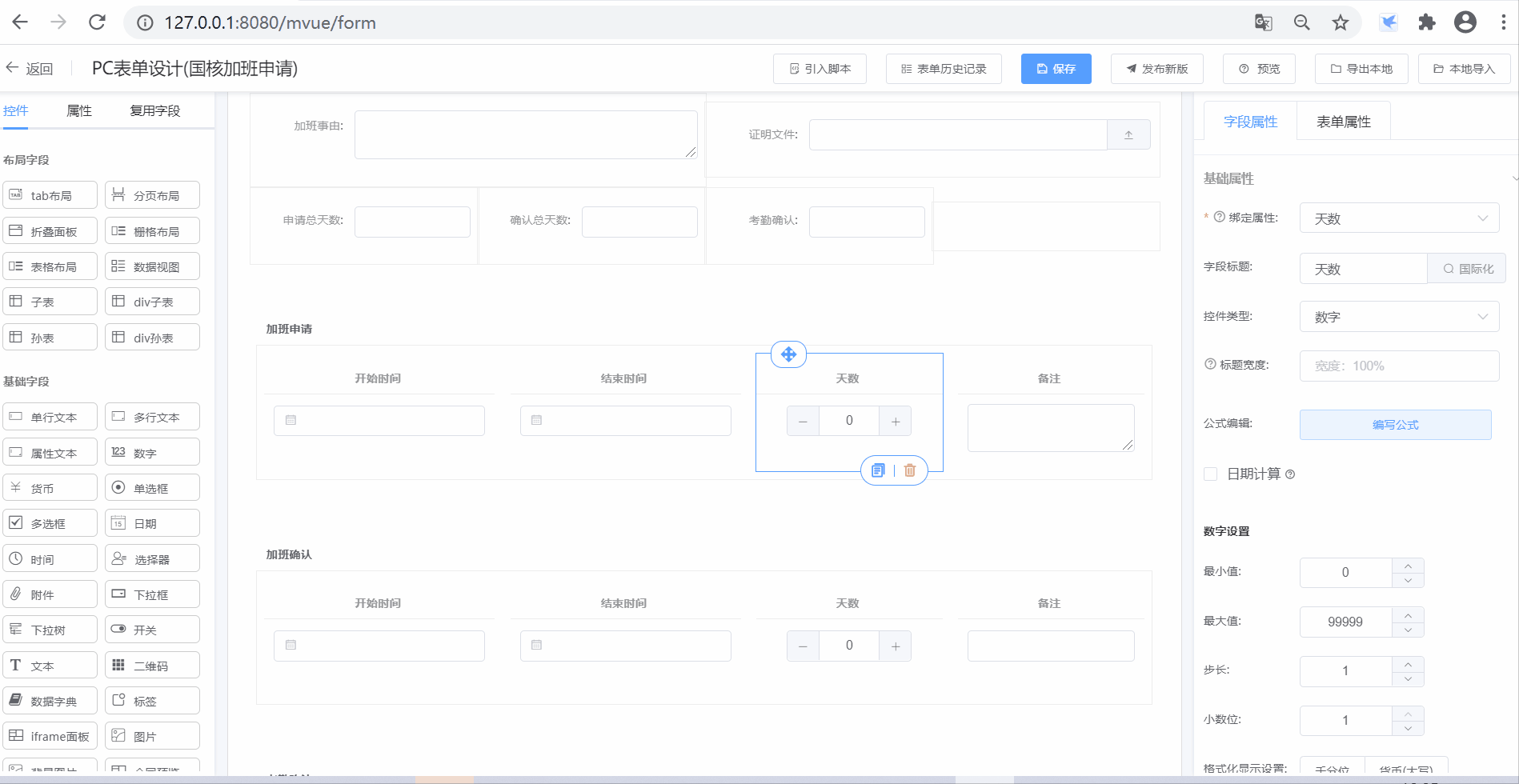1519x784 pixels.
Task: Click the 加班事由 text area
Action: 526,134
